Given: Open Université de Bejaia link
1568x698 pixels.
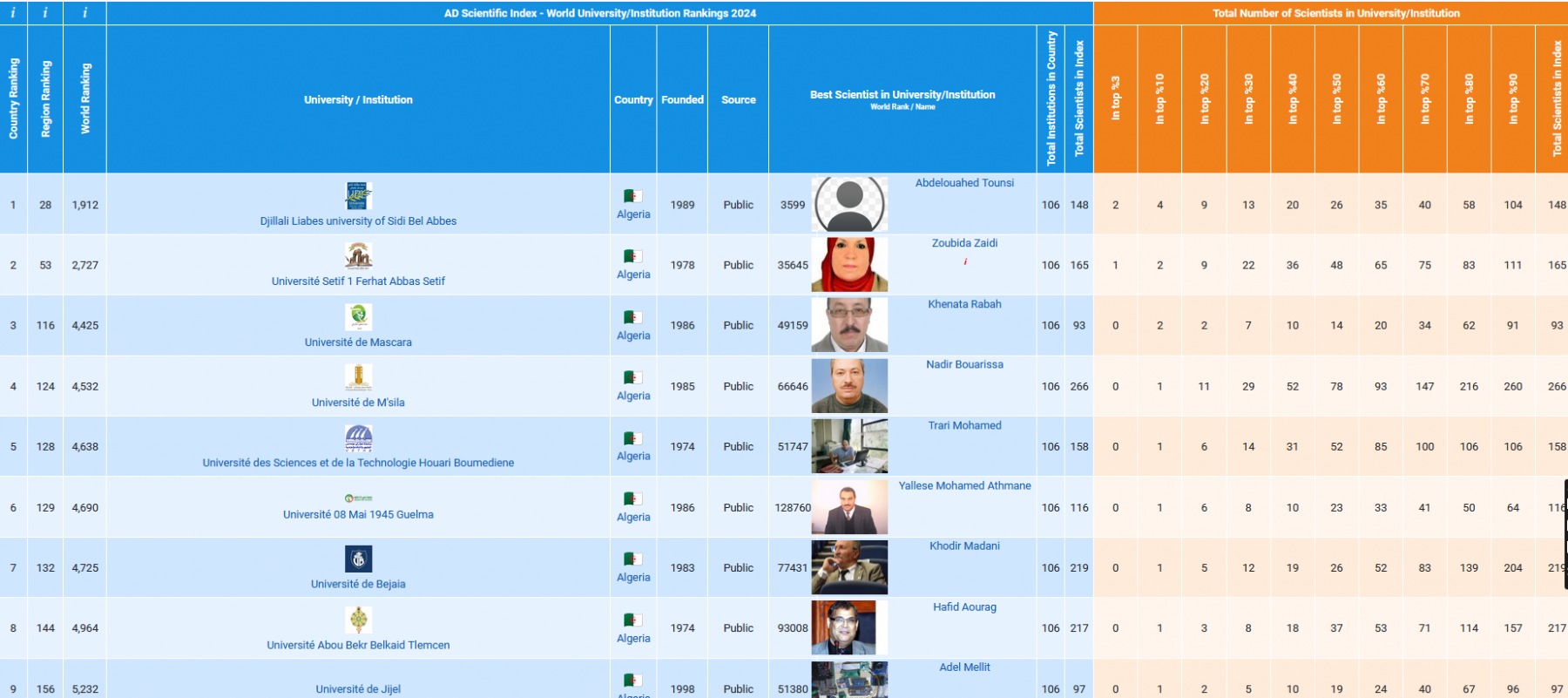Looking at the screenshot, I should tap(358, 584).
